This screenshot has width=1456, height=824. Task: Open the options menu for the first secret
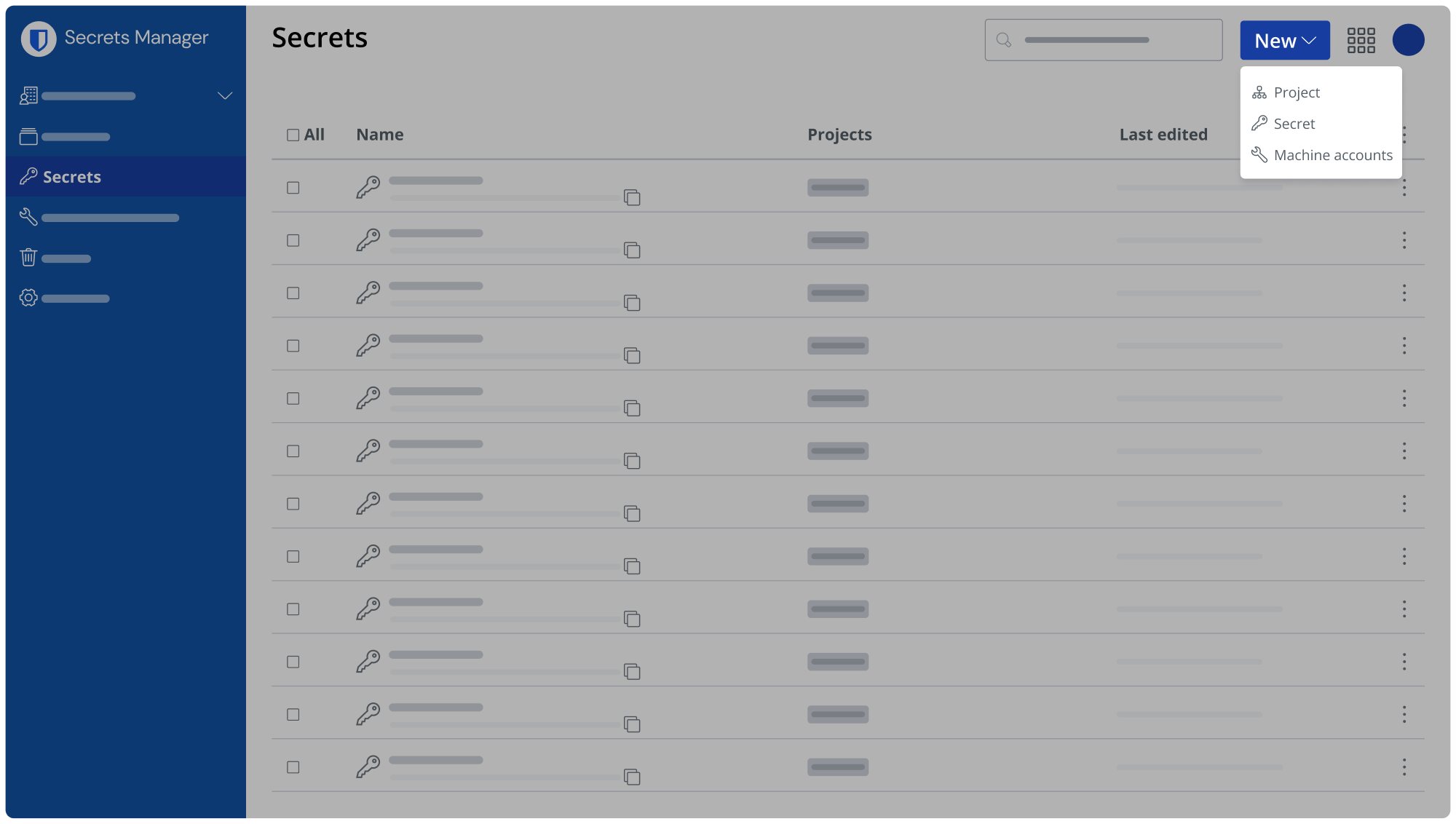click(1404, 187)
